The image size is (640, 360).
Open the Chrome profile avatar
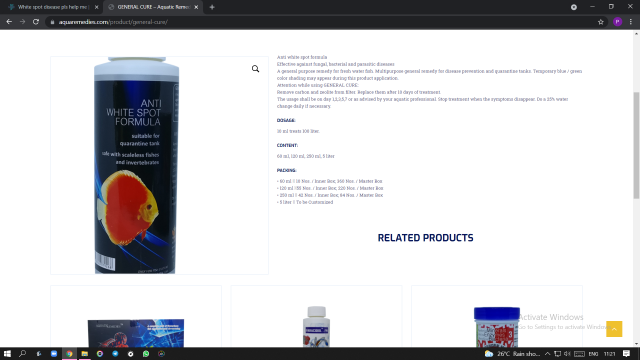(x=618, y=22)
